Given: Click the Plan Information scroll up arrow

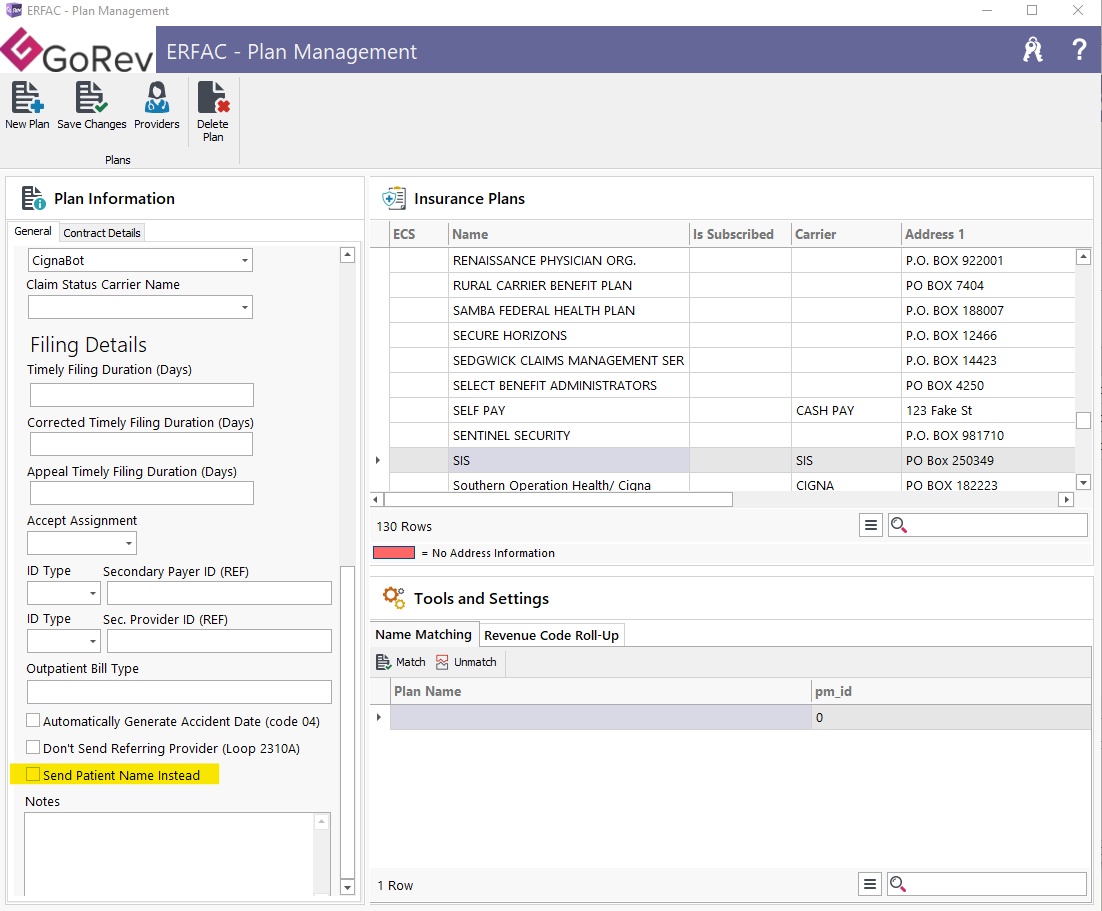Looking at the screenshot, I should (347, 254).
